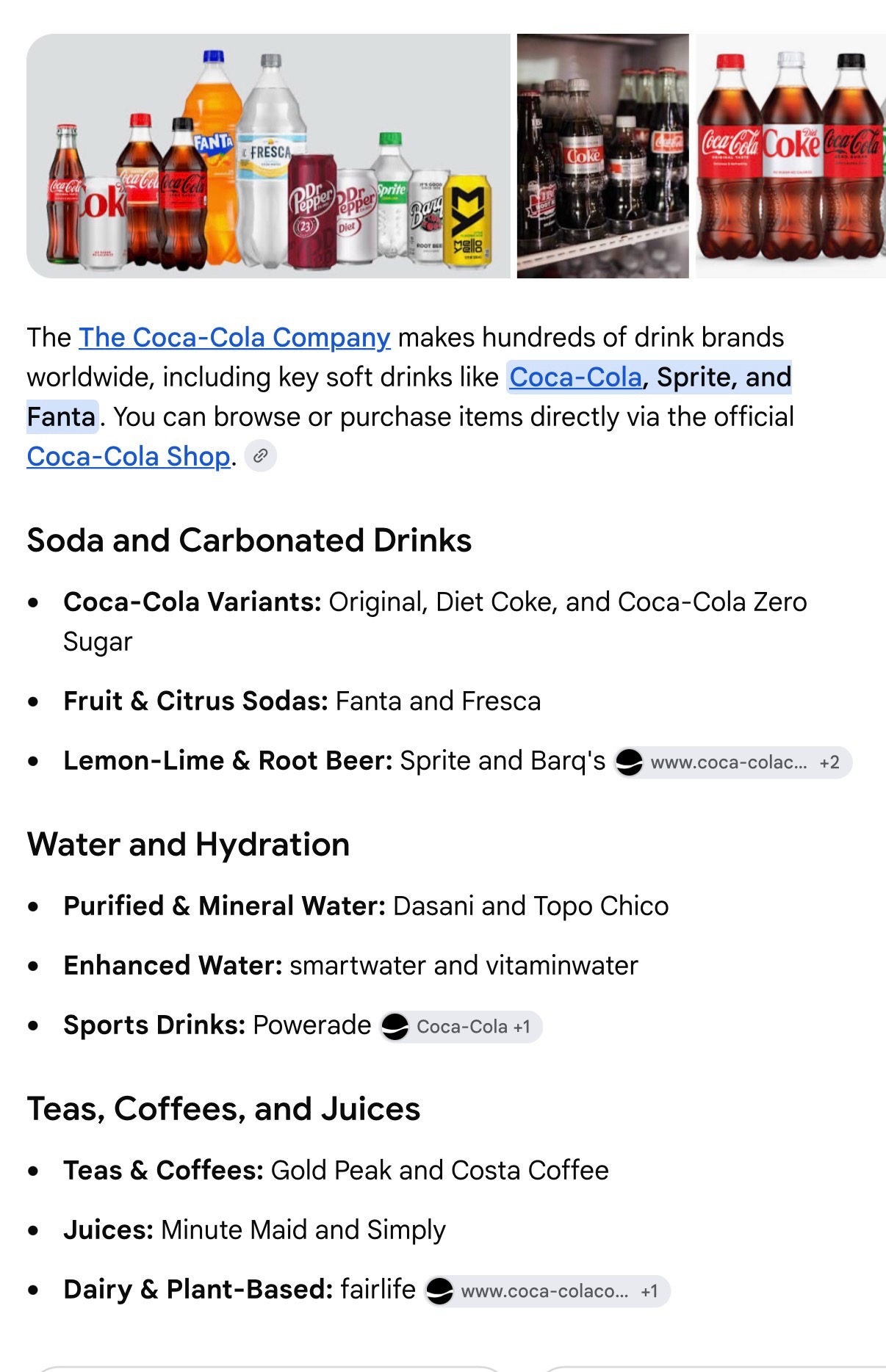Expand the +2 sources next to www.coca-colac...
Image resolution: width=886 pixels, height=1372 pixels.
tap(829, 762)
